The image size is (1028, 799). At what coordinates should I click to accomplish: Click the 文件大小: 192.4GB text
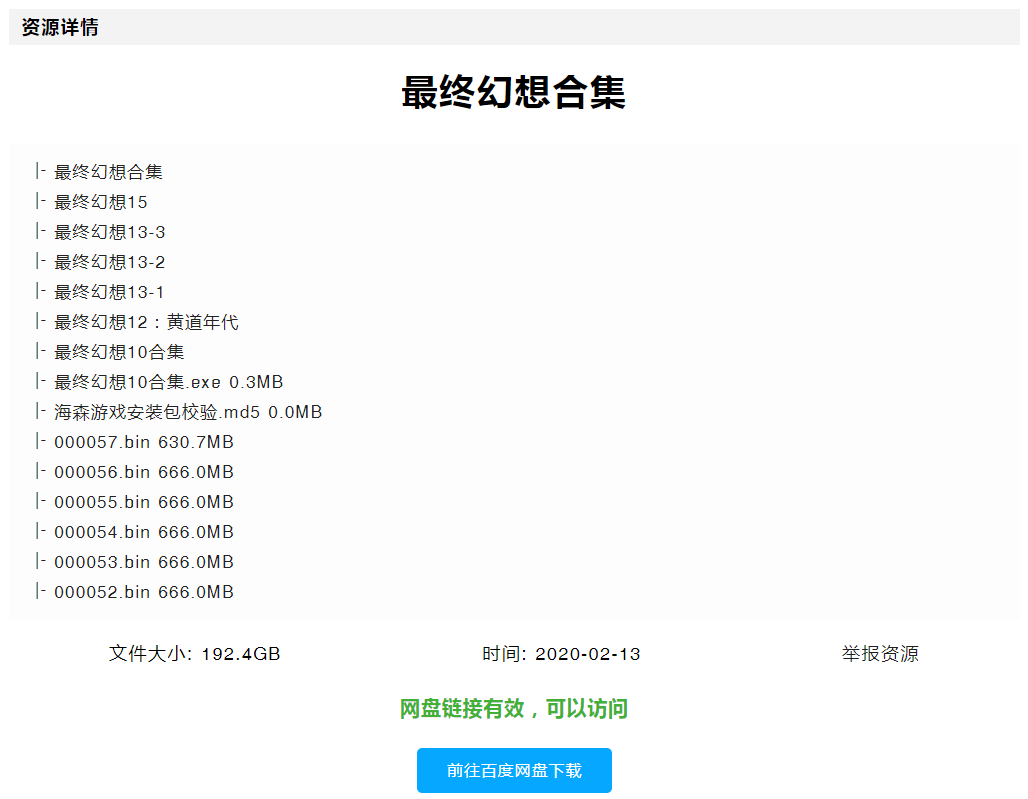click(195, 653)
